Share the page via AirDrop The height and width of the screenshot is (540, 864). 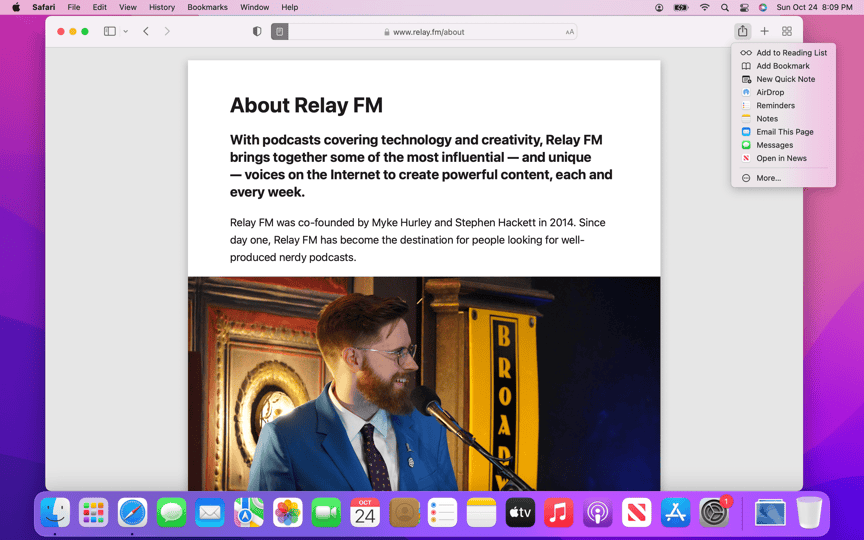point(784,93)
